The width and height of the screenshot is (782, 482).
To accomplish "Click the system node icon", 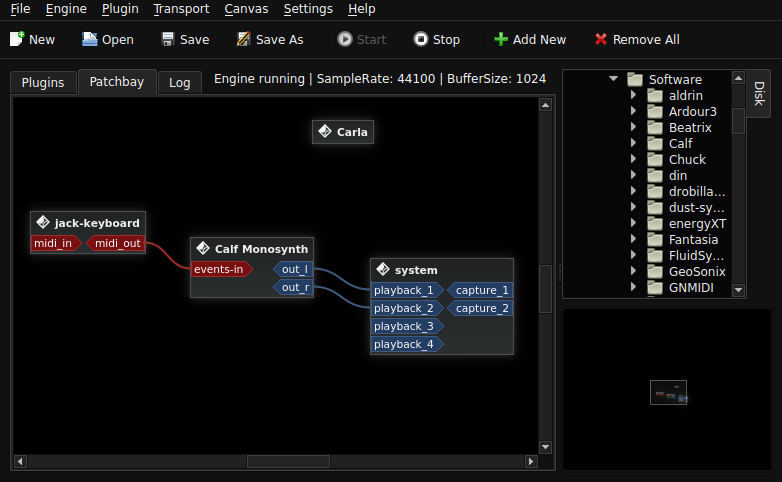I will coord(383,269).
